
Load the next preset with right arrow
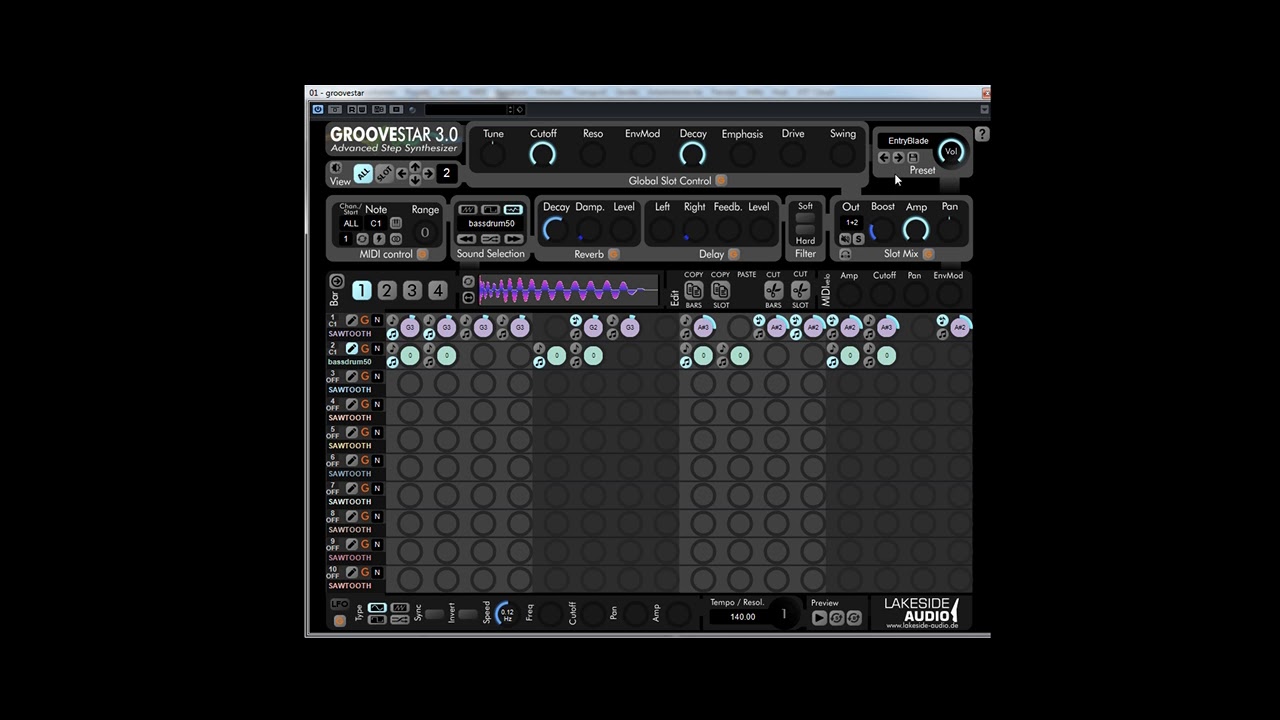[x=898, y=158]
